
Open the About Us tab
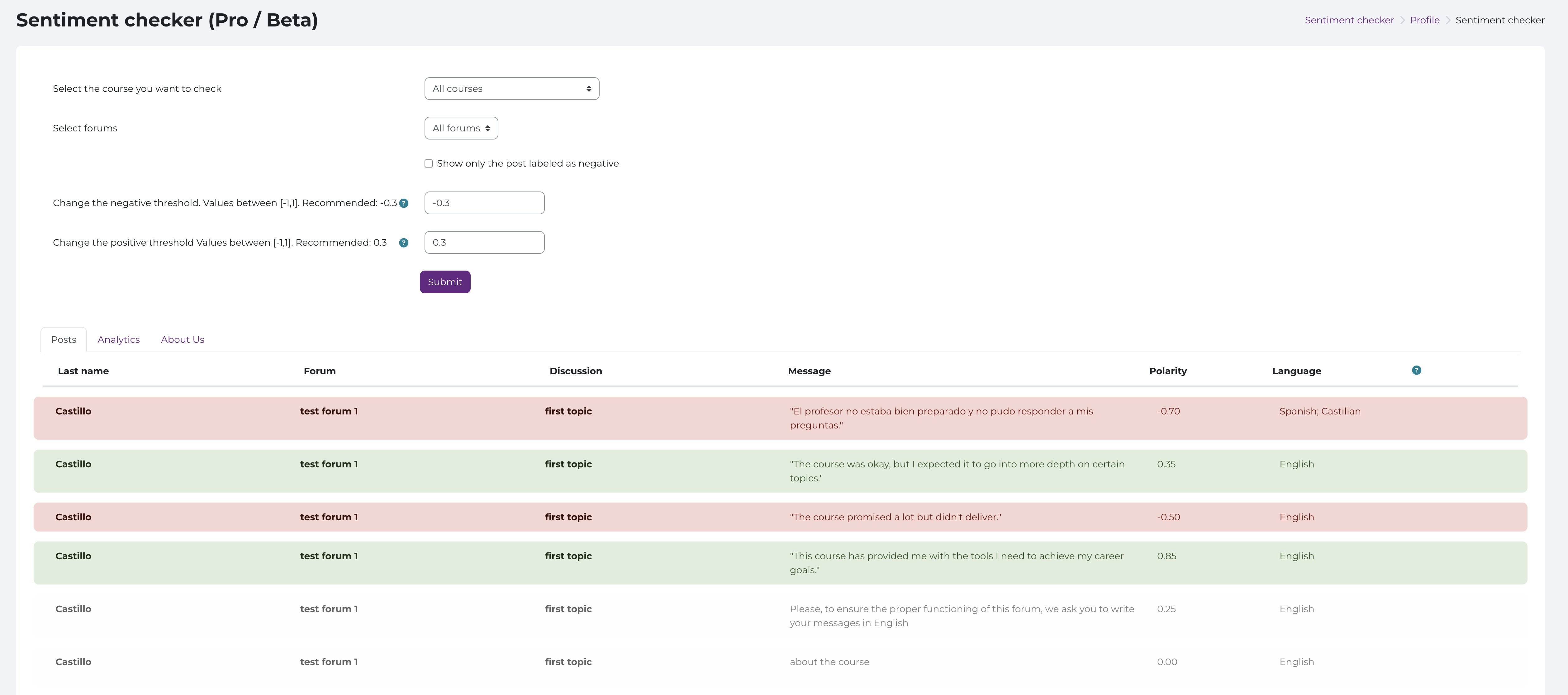[x=182, y=340]
